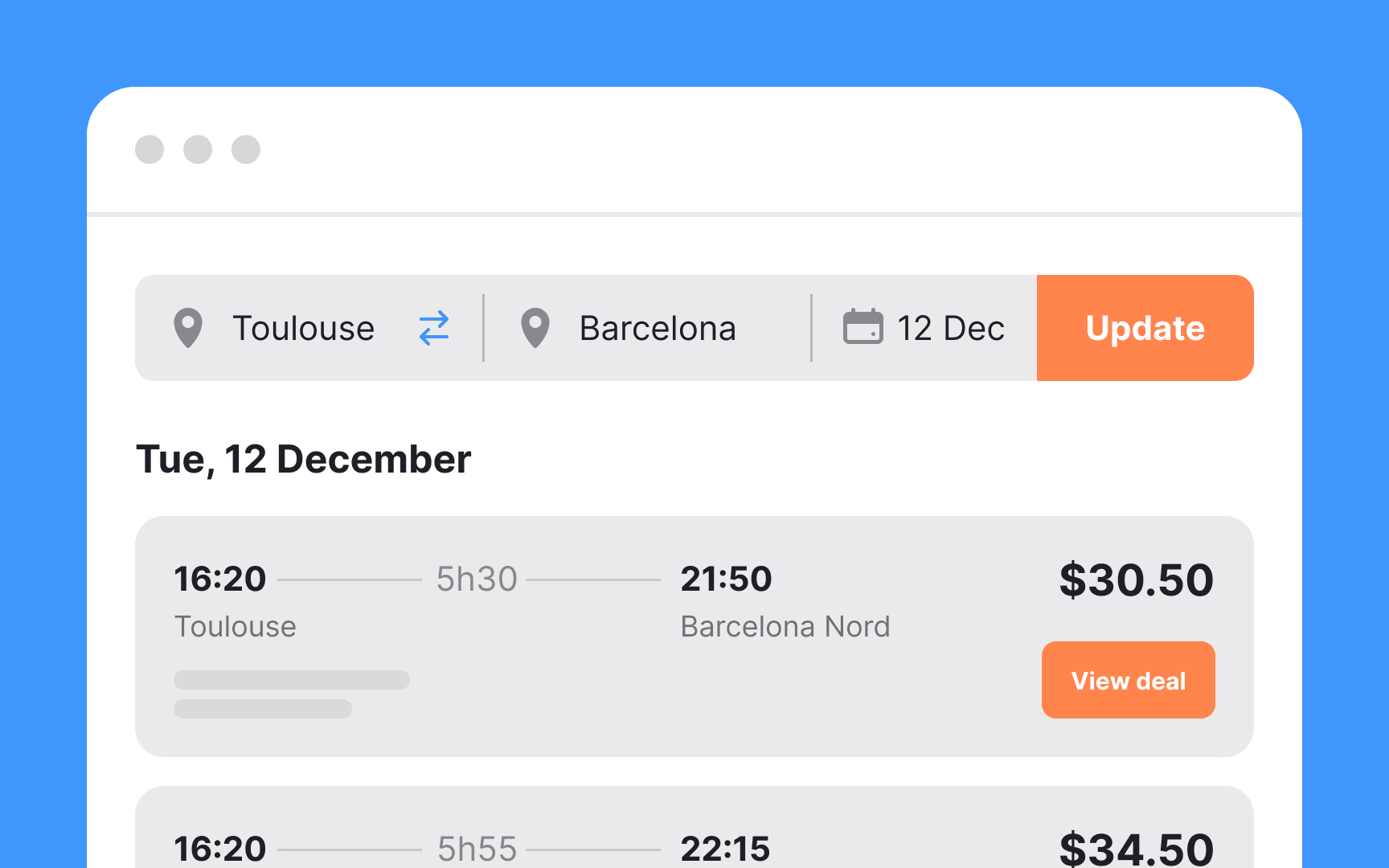
Task: Click the Toulouse location pin icon
Action: click(x=188, y=328)
